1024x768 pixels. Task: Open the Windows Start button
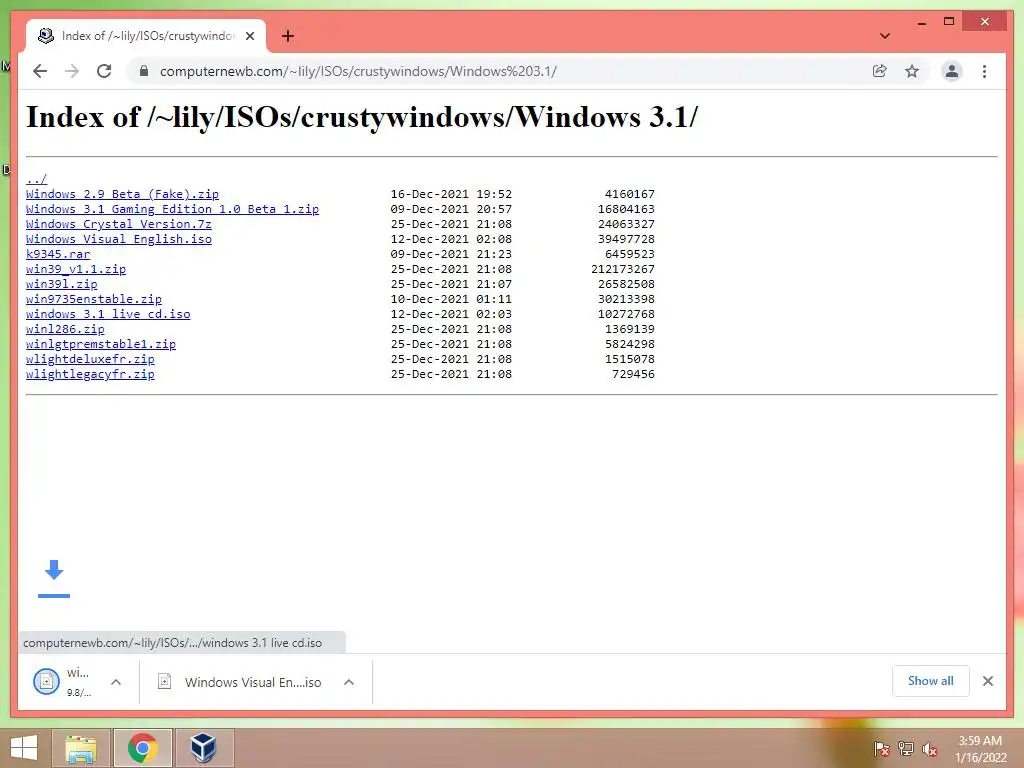tap(24, 748)
